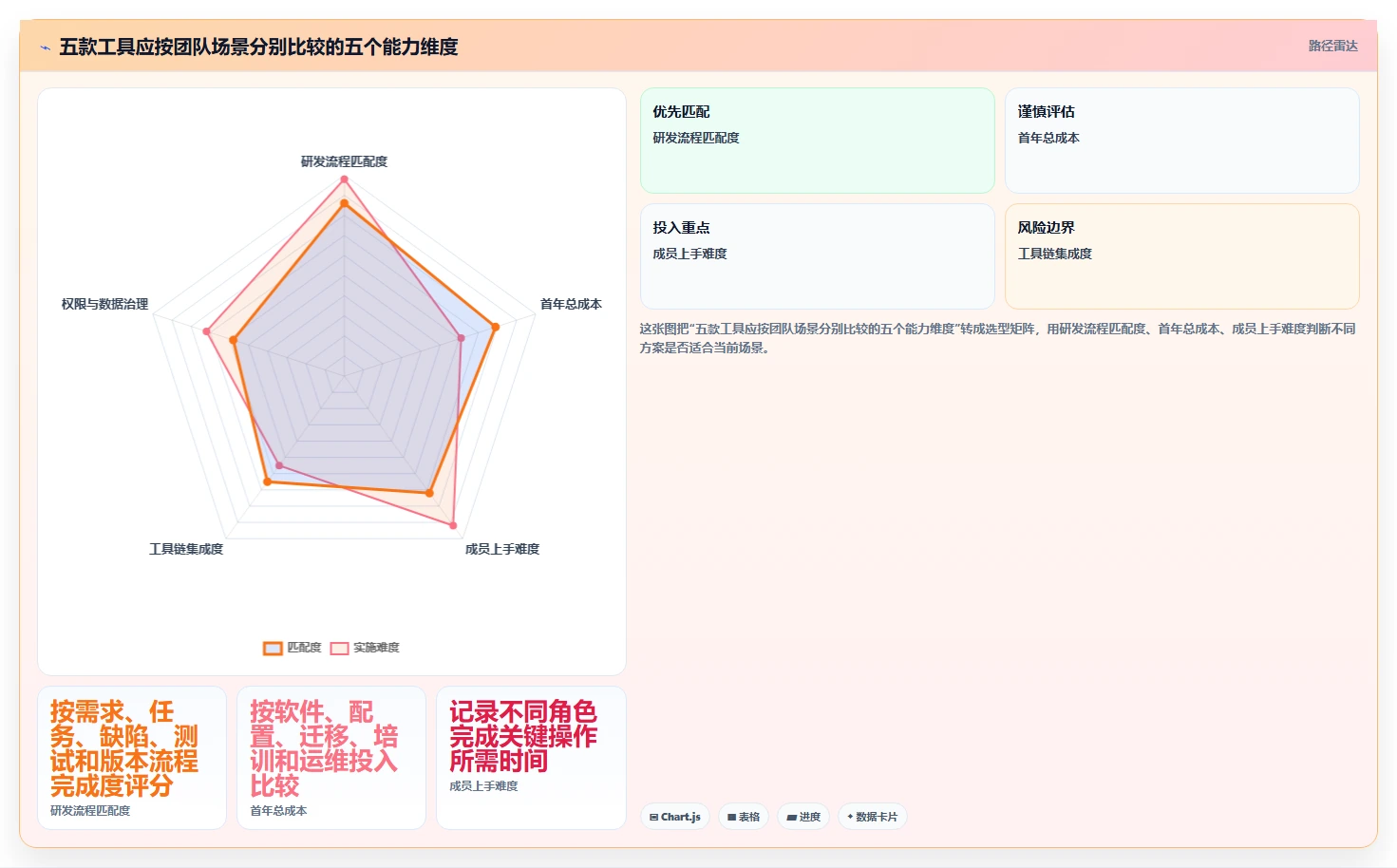
Task: Click the 工具链集成度 radar axis label
Action: 186,549
